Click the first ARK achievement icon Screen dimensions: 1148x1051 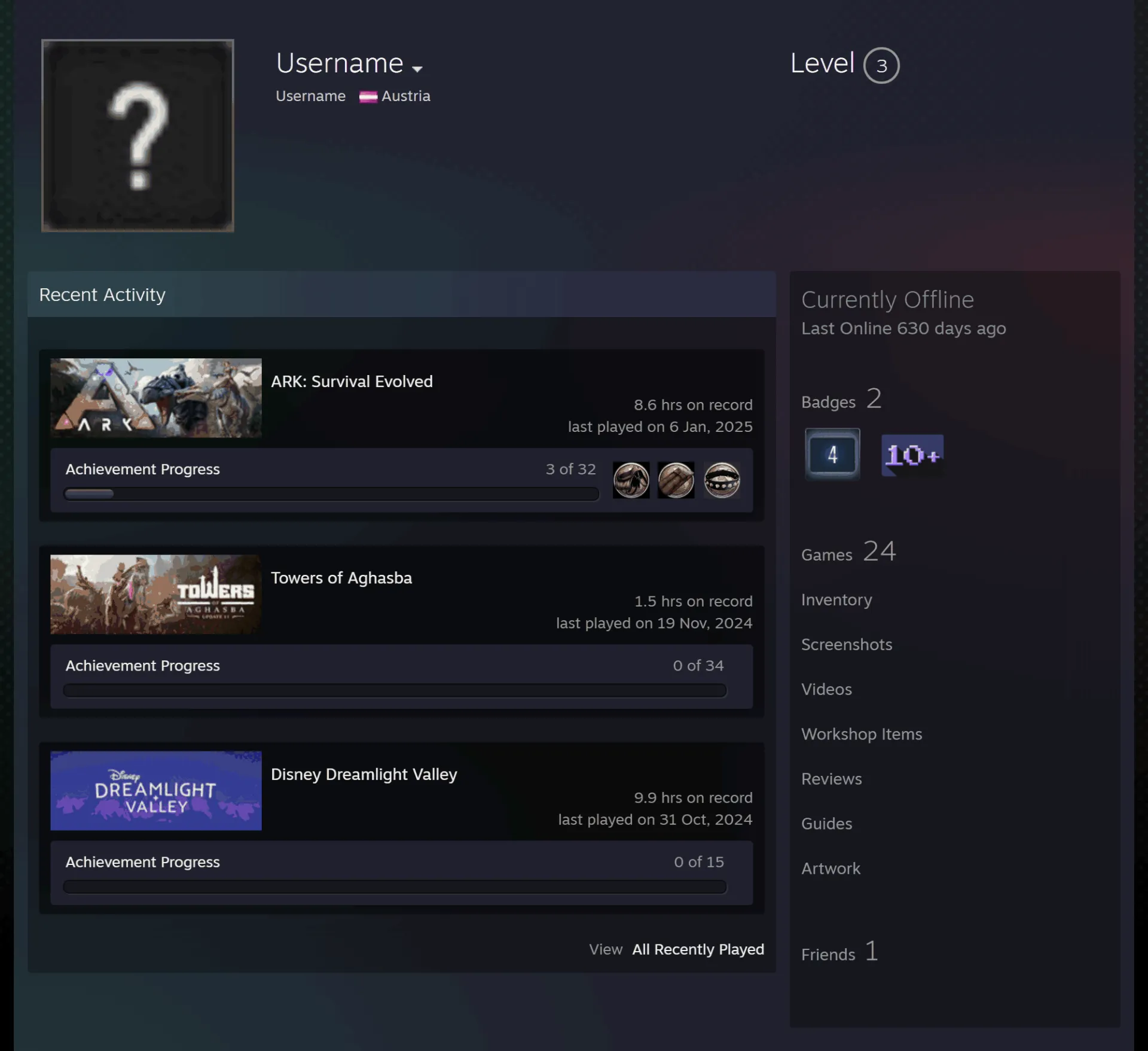click(631, 480)
